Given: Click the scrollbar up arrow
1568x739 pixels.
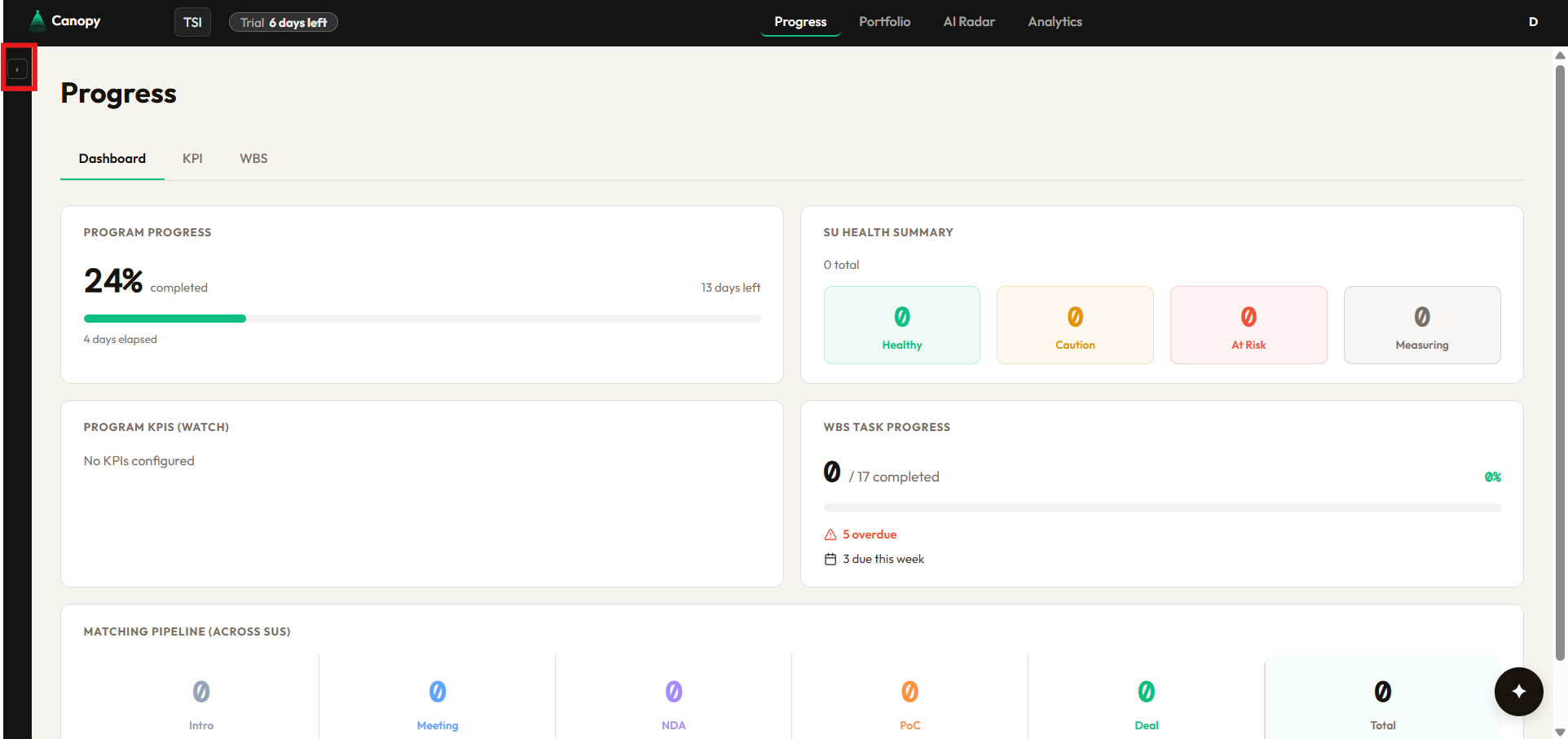Looking at the screenshot, I should tap(1560, 55).
